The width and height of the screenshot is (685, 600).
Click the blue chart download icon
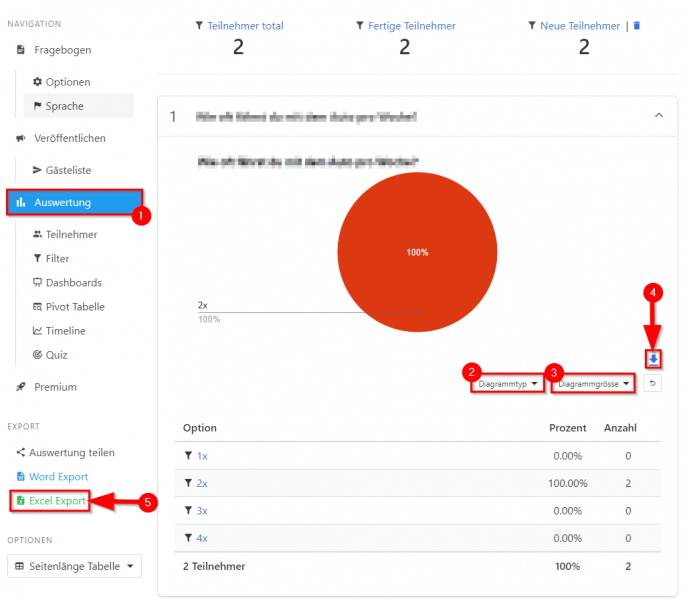tap(653, 359)
